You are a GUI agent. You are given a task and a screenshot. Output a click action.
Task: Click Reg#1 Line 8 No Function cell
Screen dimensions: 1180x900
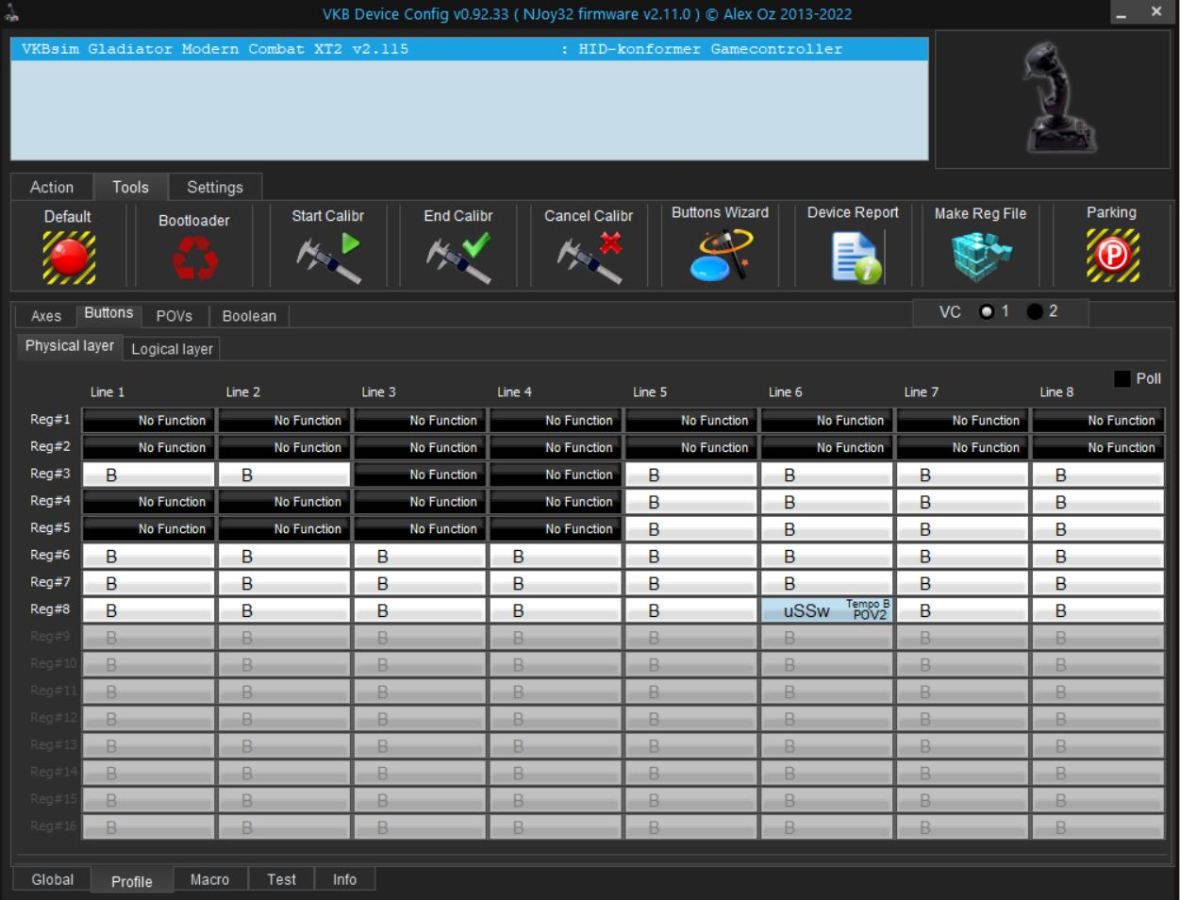[x=1098, y=420]
